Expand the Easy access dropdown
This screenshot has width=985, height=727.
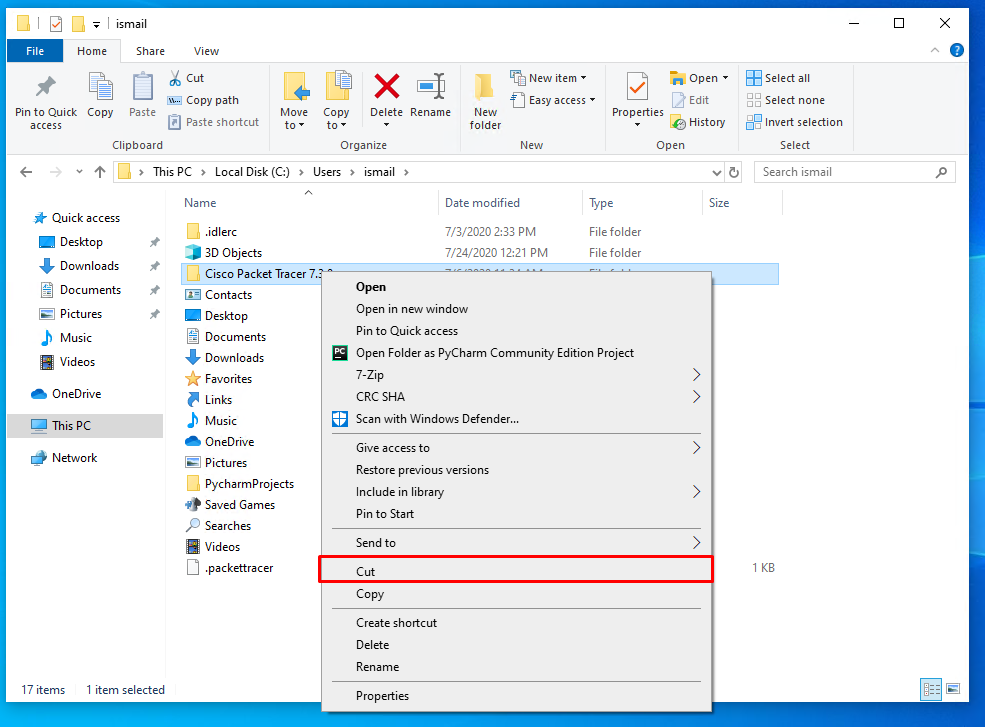click(592, 100)
